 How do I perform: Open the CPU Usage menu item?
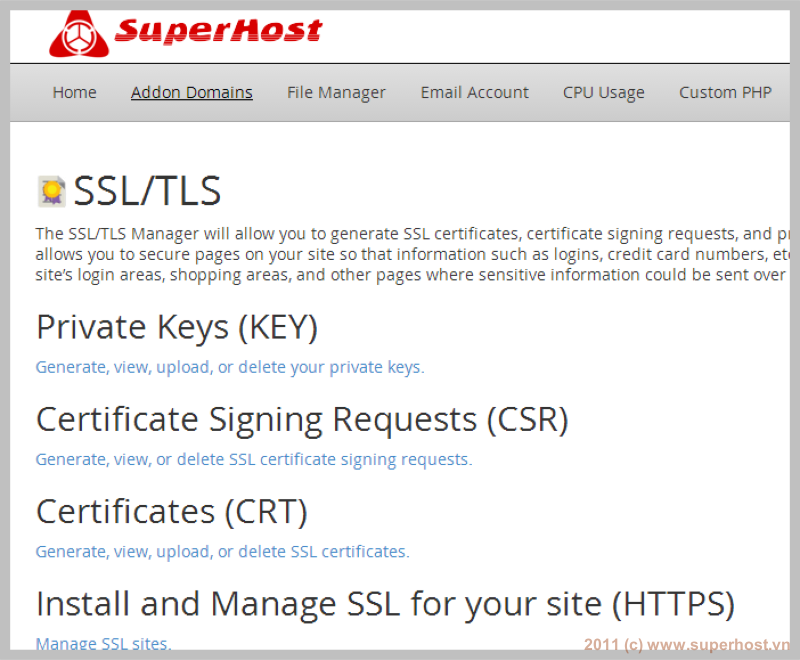tap(604, 92)
